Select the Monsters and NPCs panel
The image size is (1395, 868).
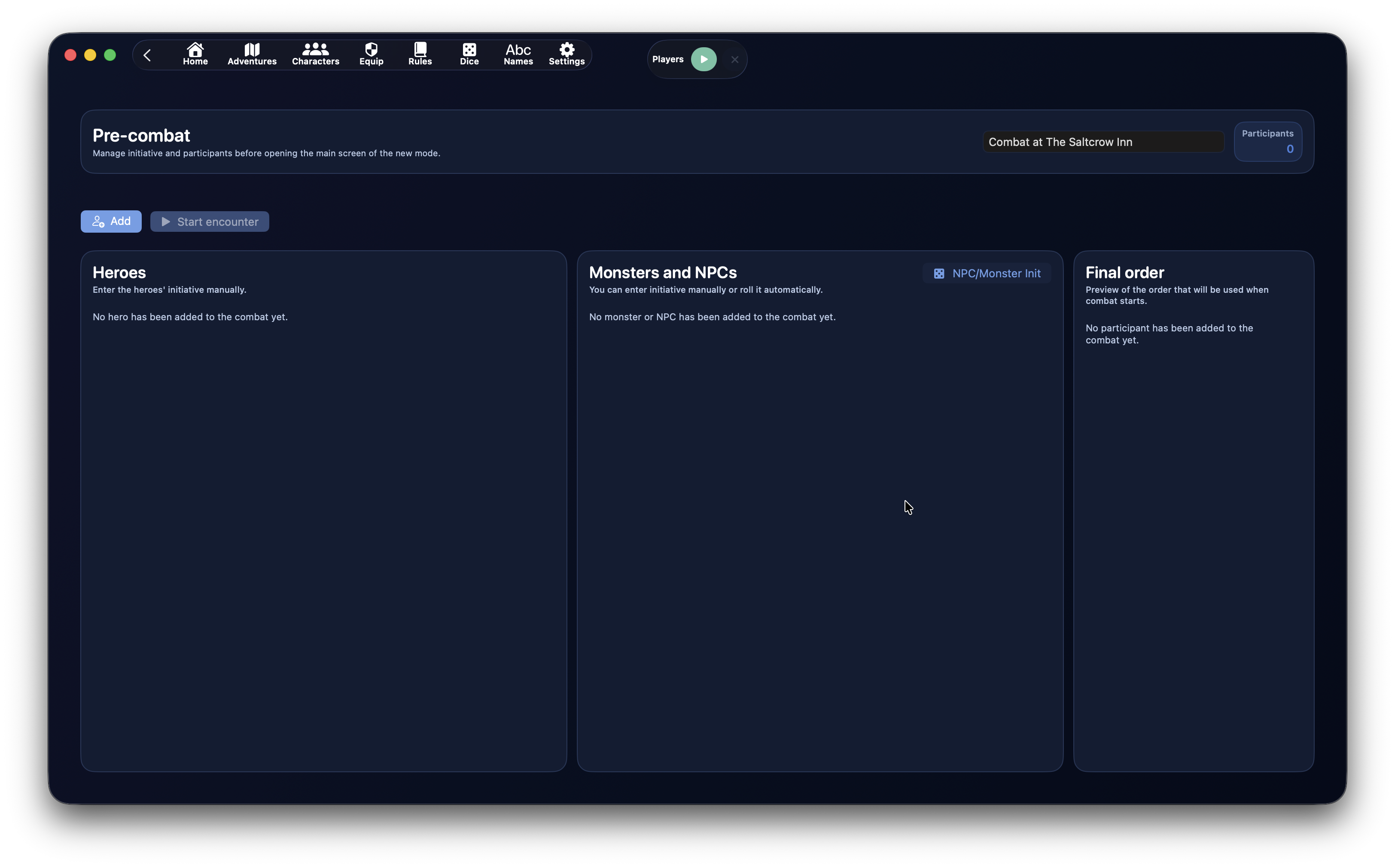663,272
